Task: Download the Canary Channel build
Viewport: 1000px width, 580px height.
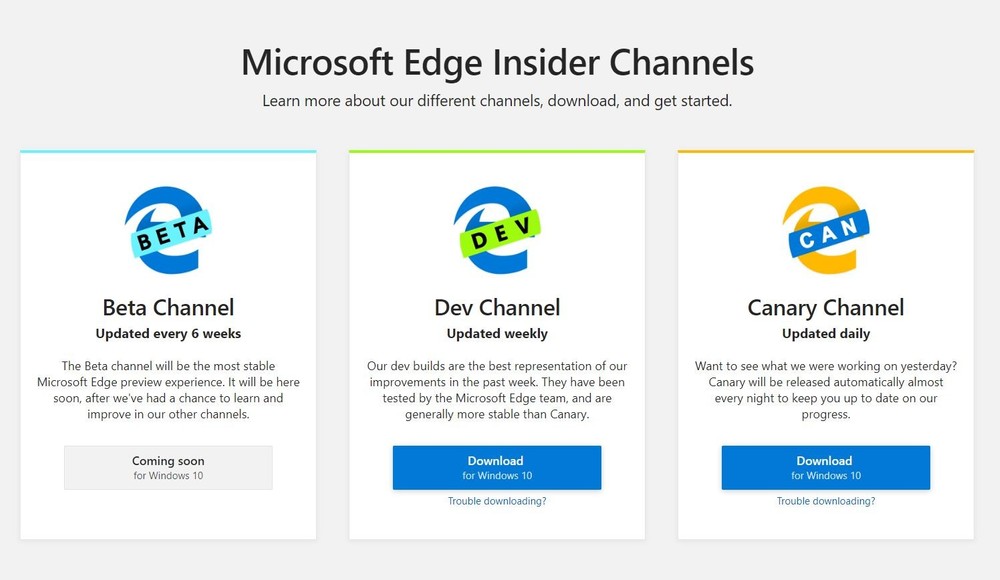Action: click(825, 467)
